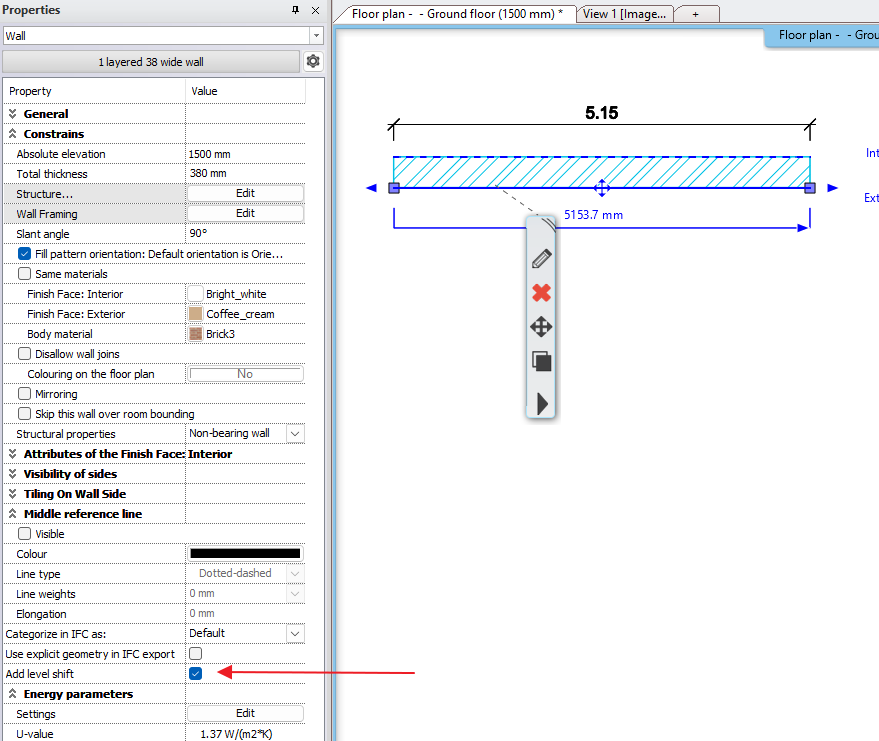Expand floating toolbar with the black arrow
The width and height of the screenshot is (879, 741).
pos(542,403)
